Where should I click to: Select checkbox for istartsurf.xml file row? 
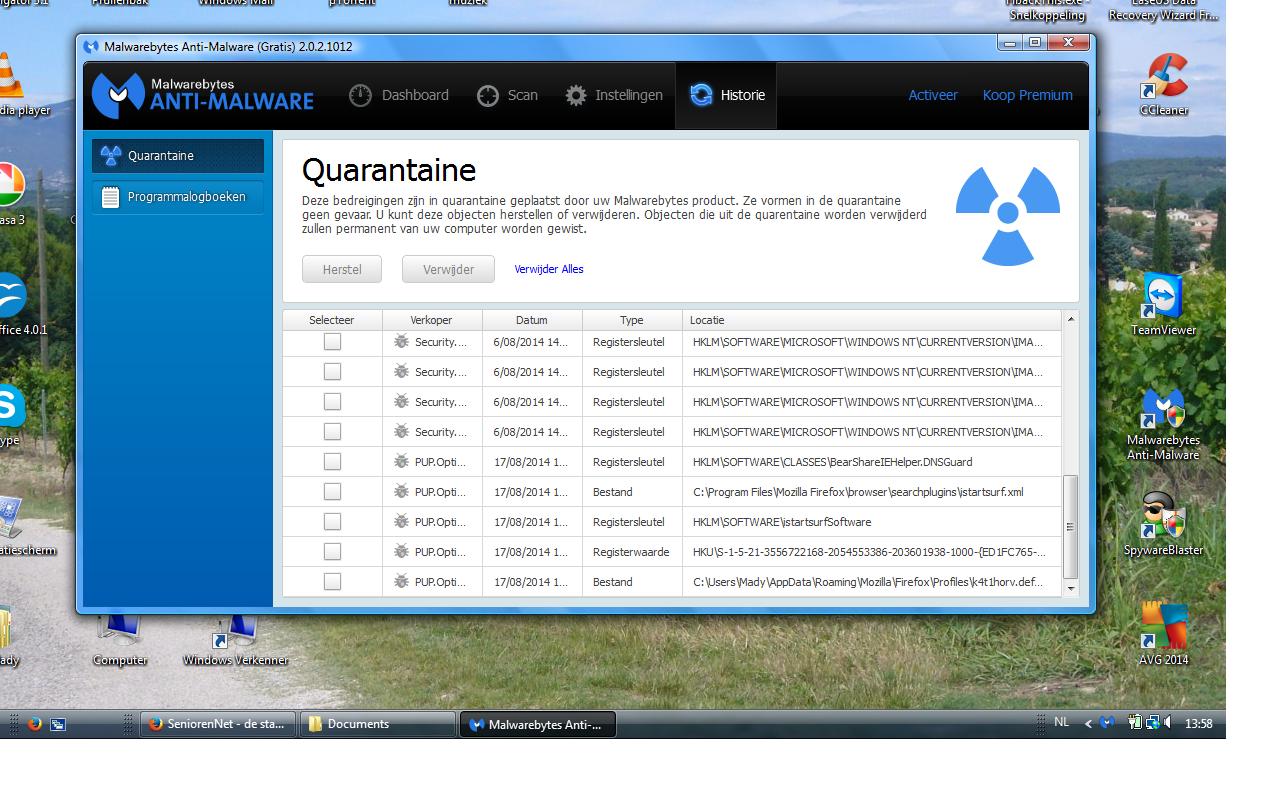(x=332, y=492)
